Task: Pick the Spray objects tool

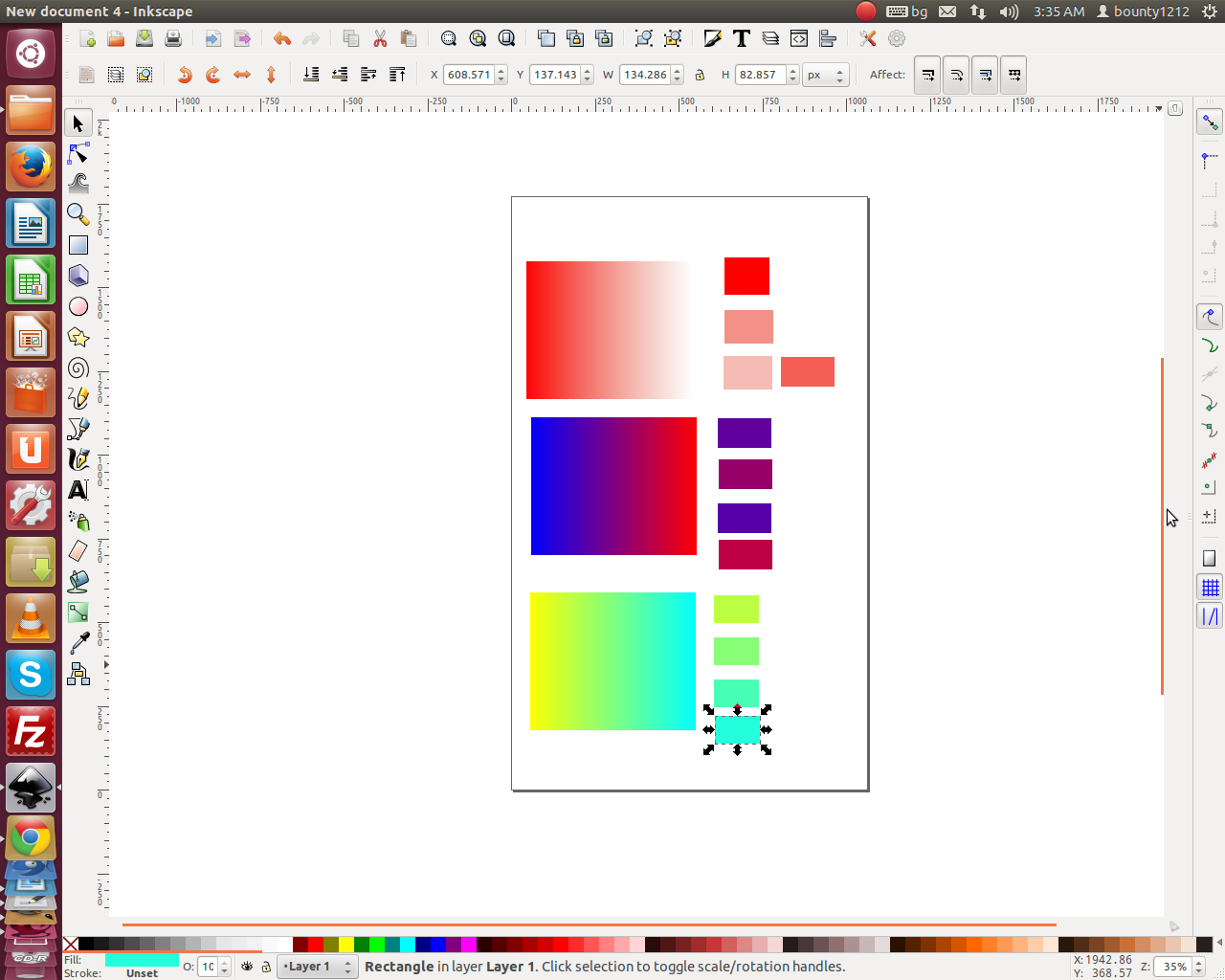Action: [x=78, y=521]
